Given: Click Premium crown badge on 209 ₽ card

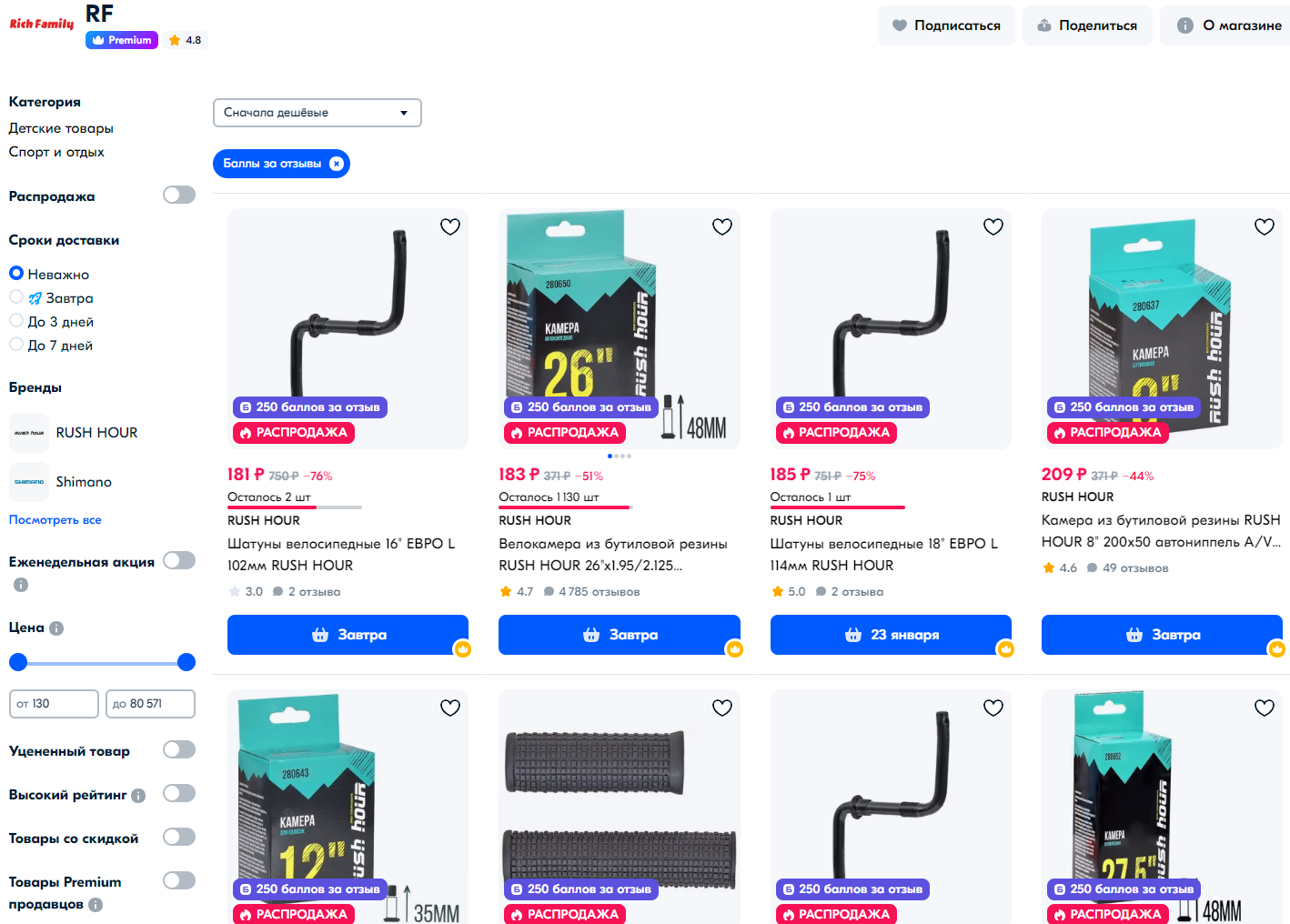Looking at the screenshot, I should (x=1277, y=649).
